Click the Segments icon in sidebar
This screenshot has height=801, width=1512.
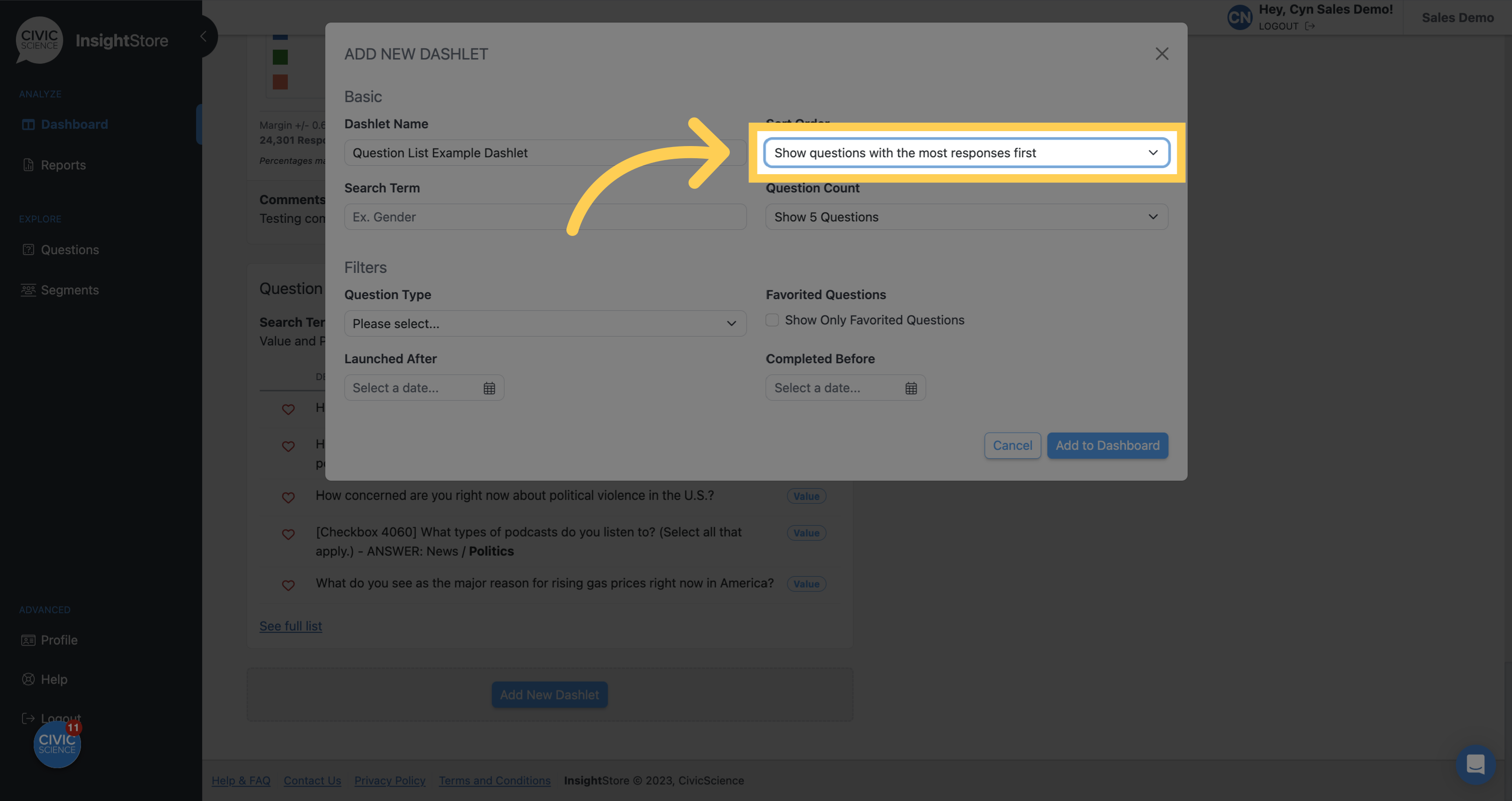click(x=27, y=289)
